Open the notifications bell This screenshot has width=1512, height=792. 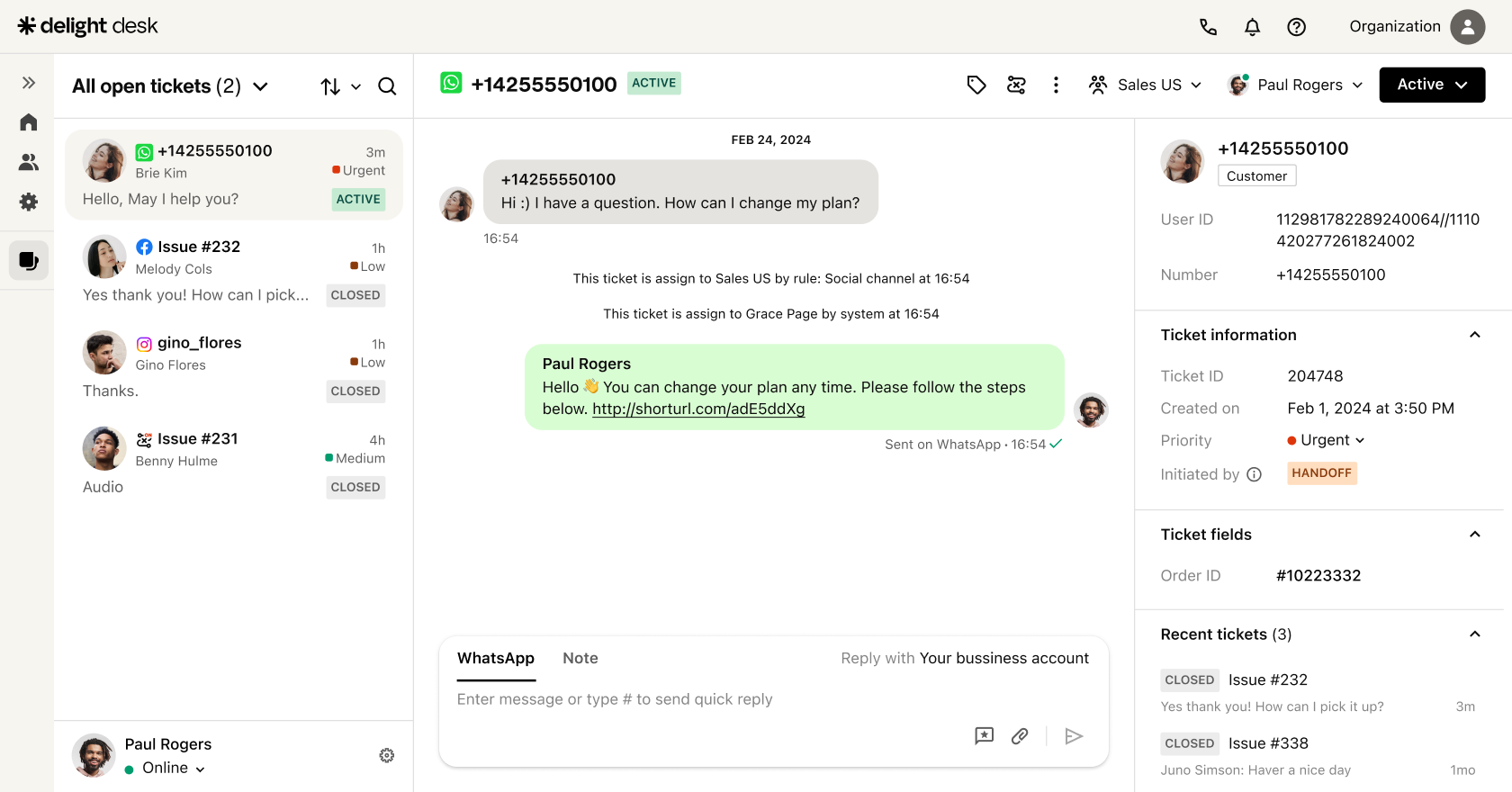[x=1252, y=27]
